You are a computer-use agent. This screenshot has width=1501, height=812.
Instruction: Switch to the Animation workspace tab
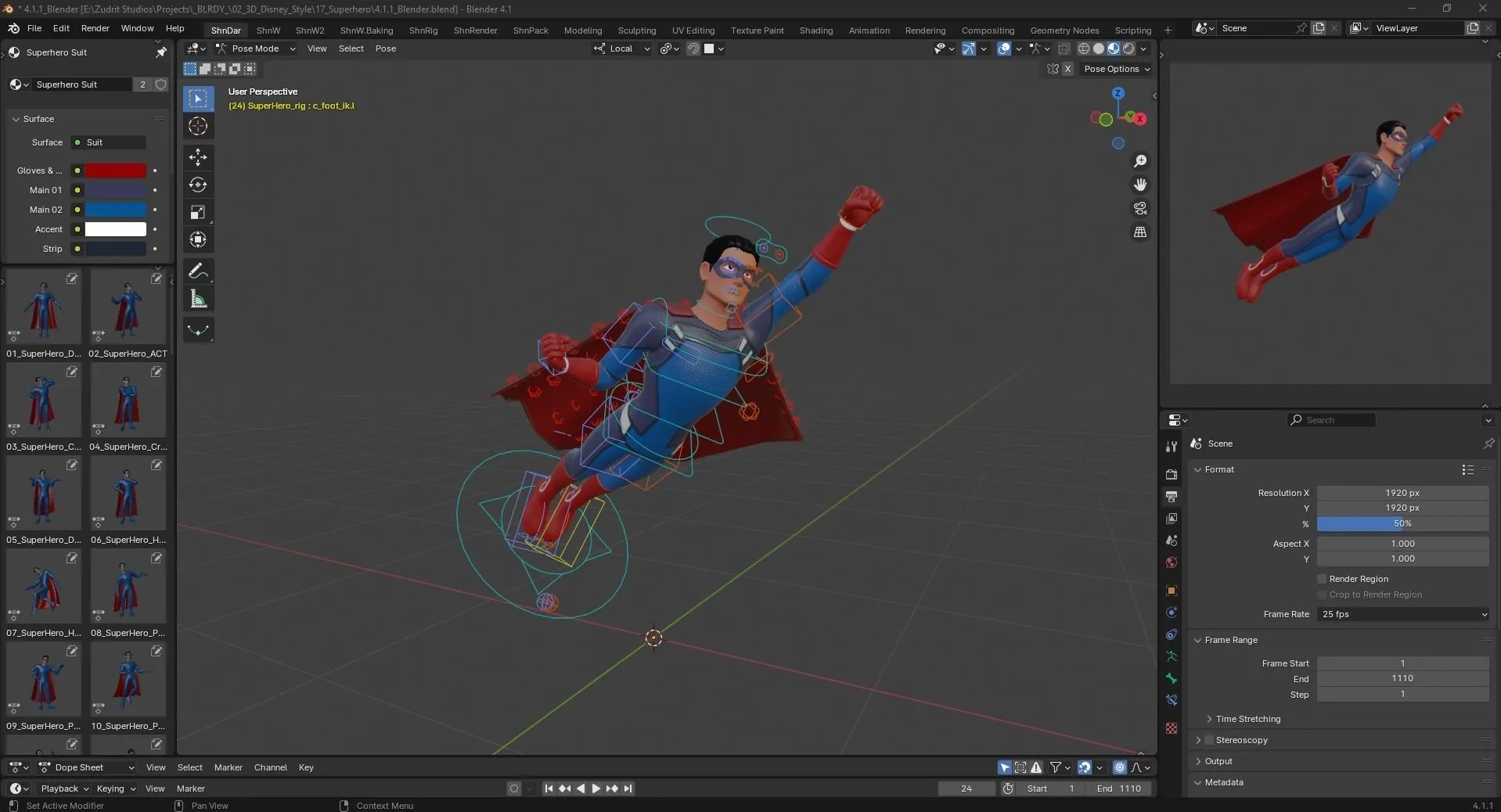point(868,30)
